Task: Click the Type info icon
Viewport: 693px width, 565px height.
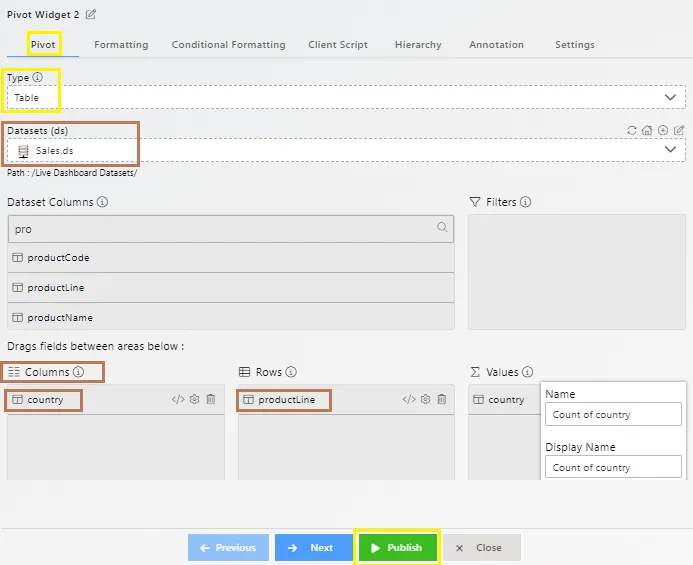Action: tap(38, 77)
